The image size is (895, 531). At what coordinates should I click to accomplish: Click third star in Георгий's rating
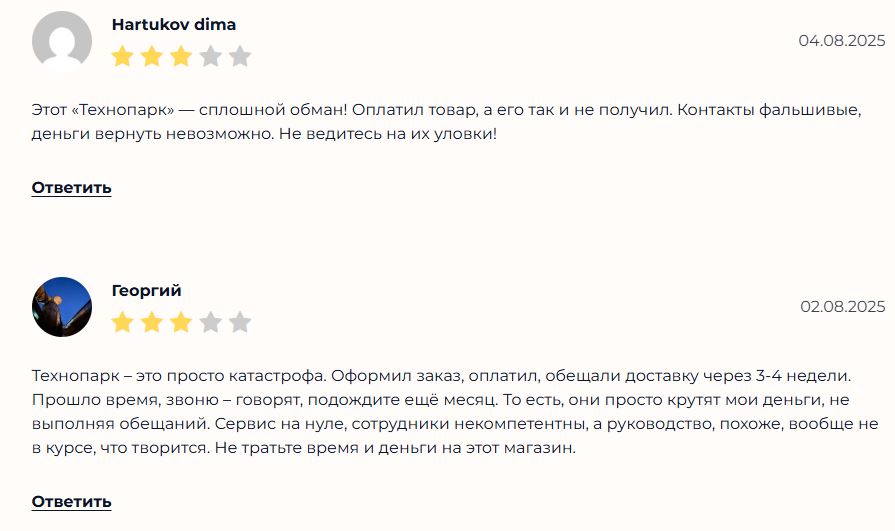click(181, 322)
